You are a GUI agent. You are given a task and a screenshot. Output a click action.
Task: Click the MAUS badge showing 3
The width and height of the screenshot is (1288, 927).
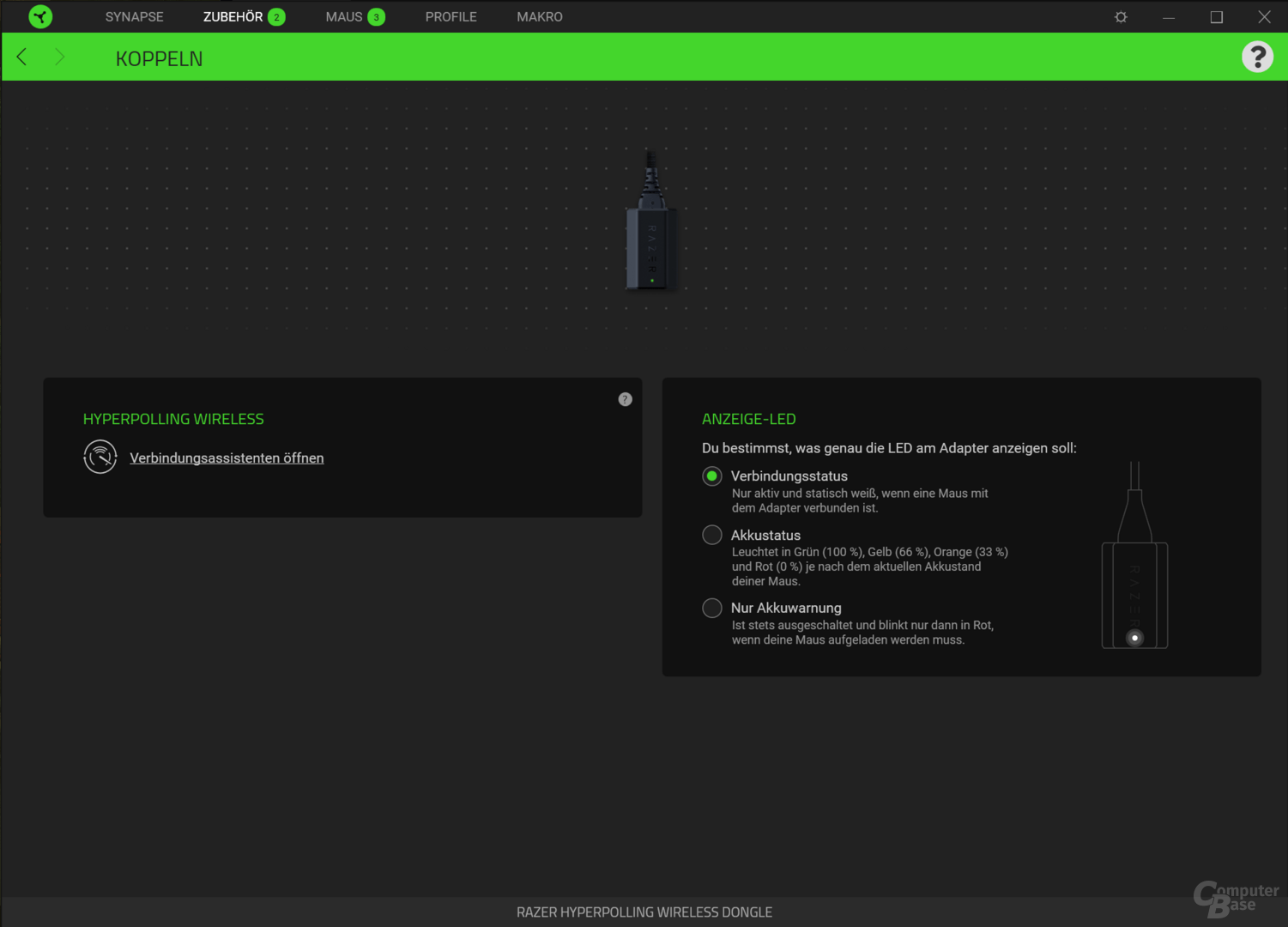coord(376,17)
